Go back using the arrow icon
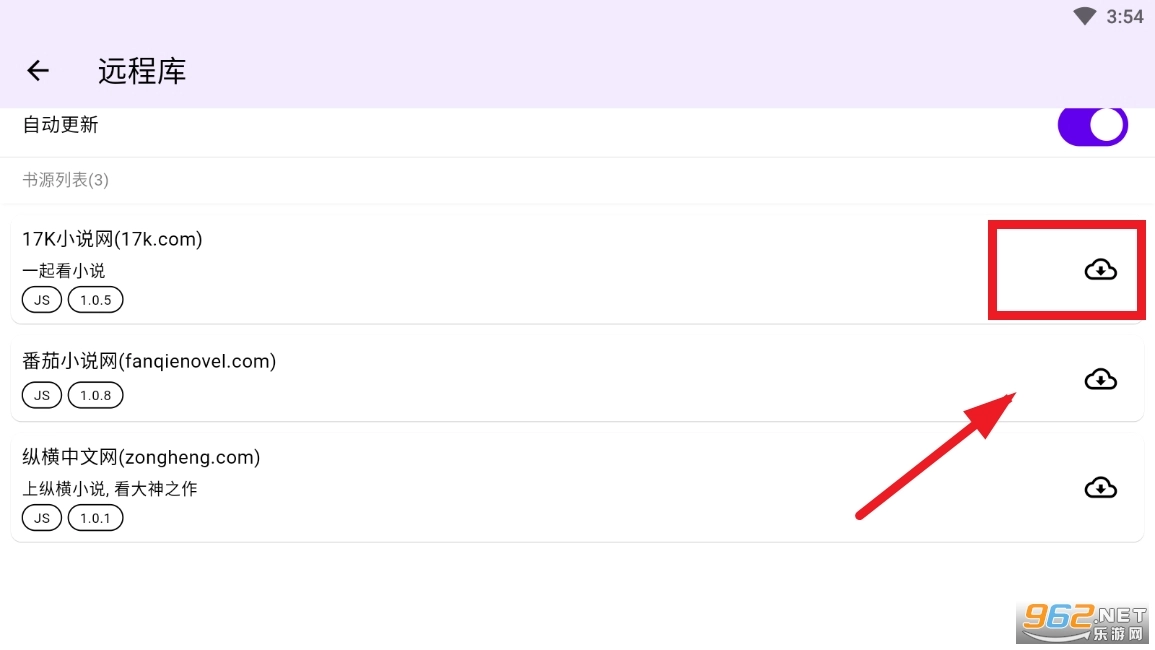 [x=38, y=70]
